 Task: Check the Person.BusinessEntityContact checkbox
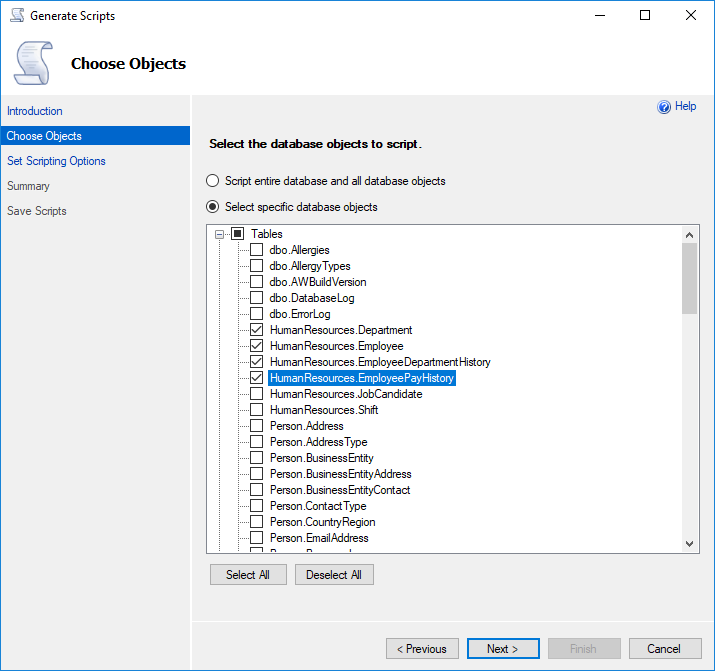click(257, 490)
